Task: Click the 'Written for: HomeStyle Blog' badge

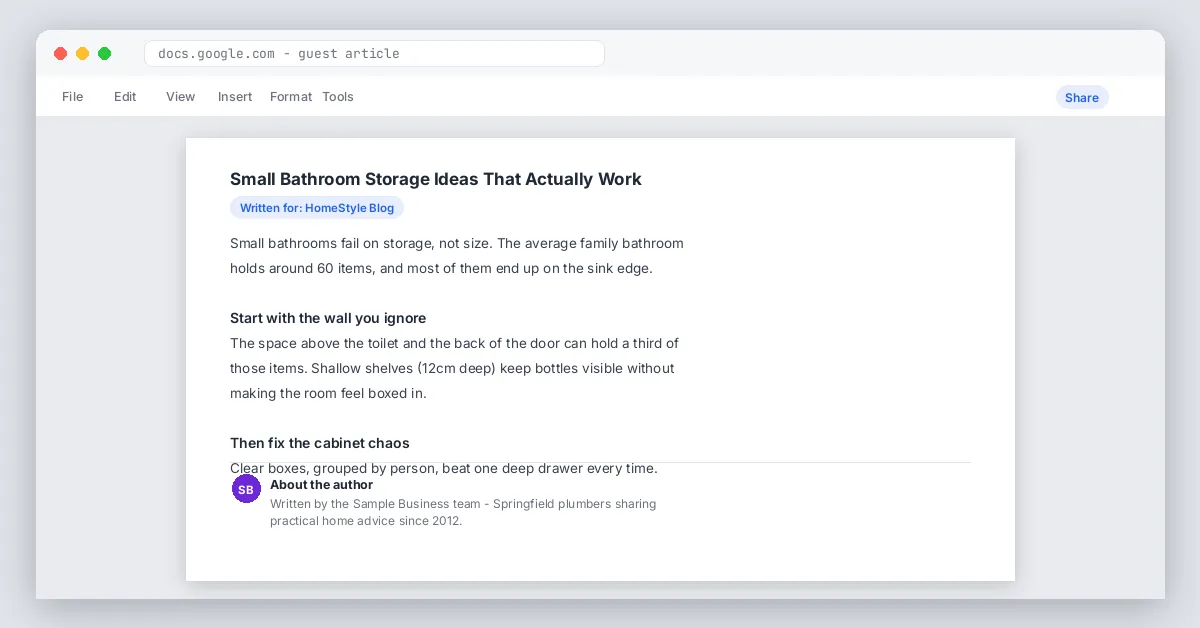Action: pos(317,208)
